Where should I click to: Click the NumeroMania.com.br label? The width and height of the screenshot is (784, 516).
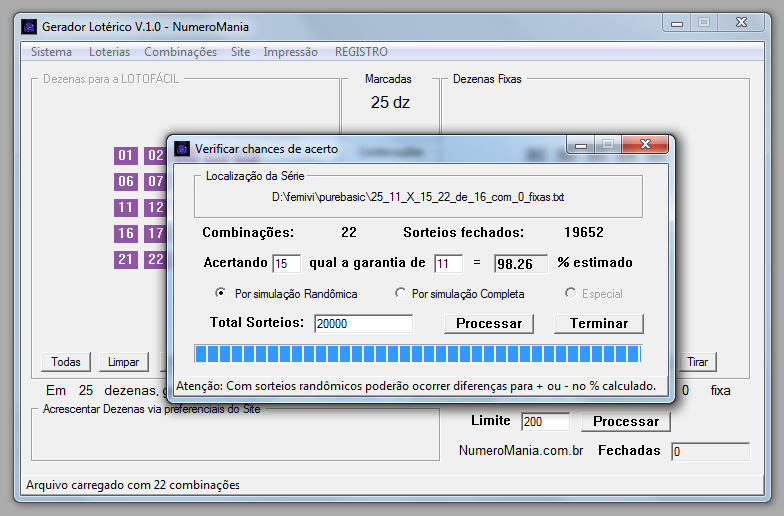pos(521,450)
